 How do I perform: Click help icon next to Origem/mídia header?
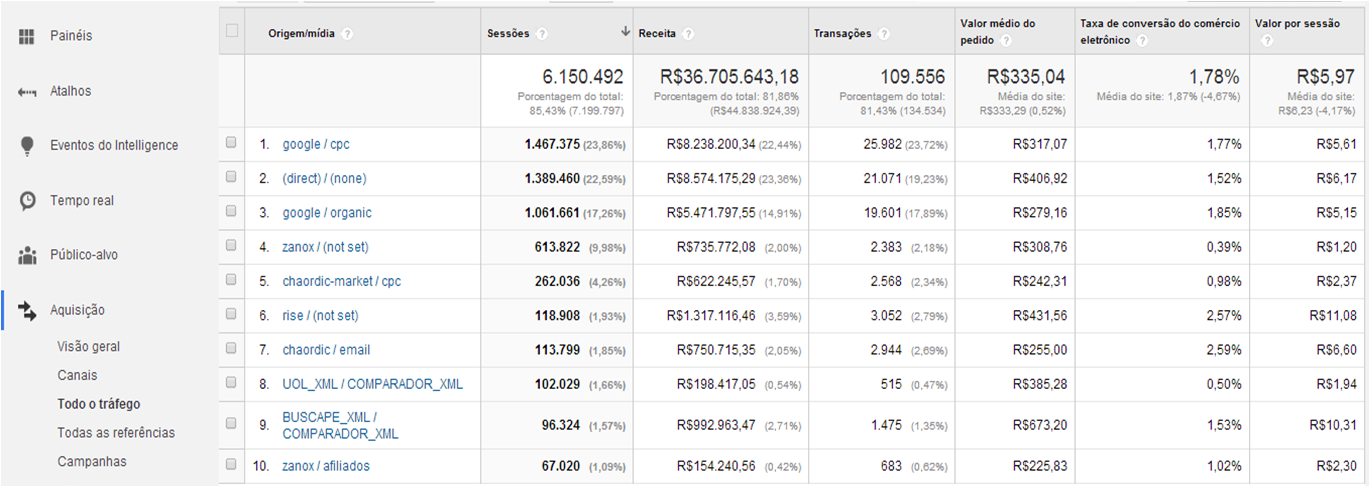coord(347,34)
